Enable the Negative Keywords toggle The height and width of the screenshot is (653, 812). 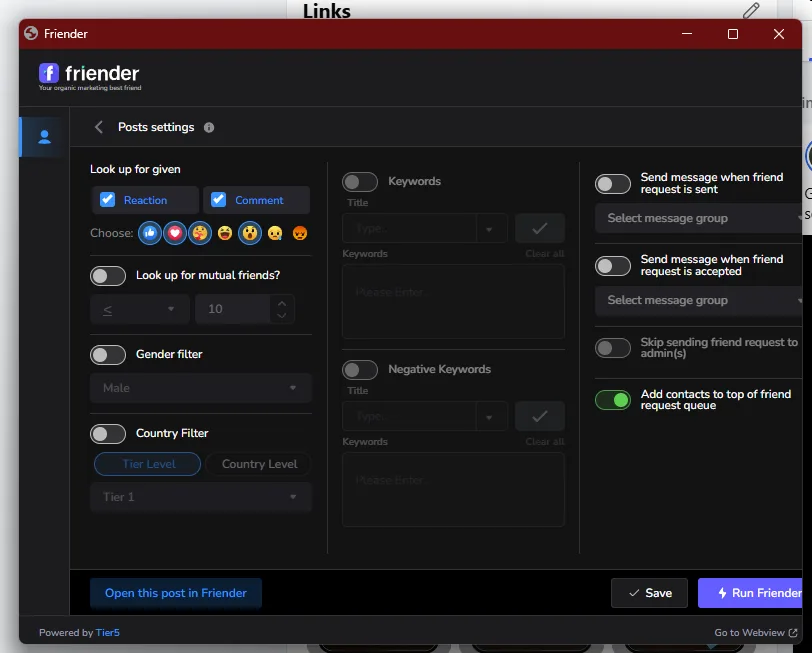point(360,370)
